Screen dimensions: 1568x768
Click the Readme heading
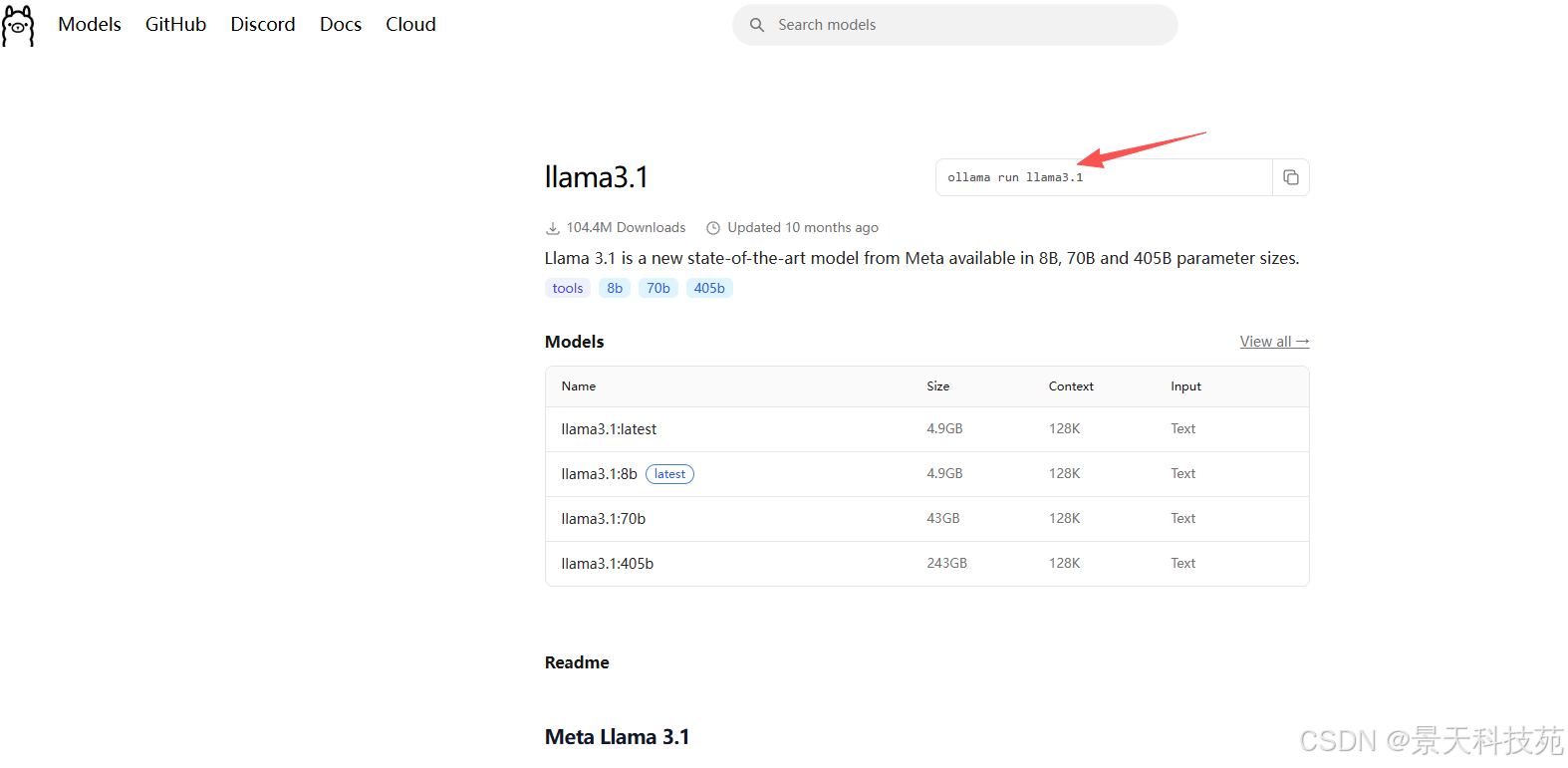(577, 662)
